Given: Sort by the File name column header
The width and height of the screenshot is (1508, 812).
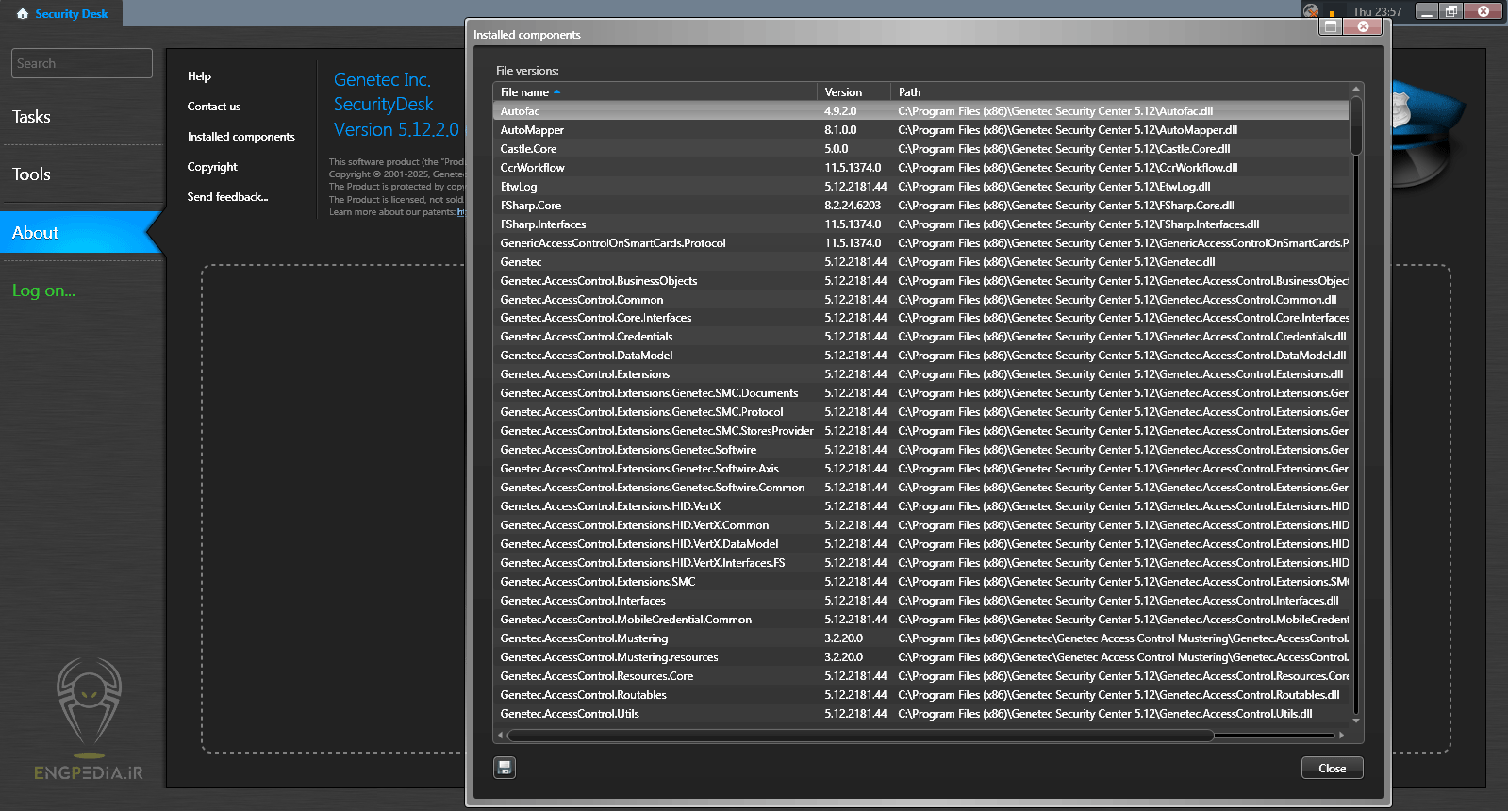Looking at the screenshot, I should [x=524, y=92].
